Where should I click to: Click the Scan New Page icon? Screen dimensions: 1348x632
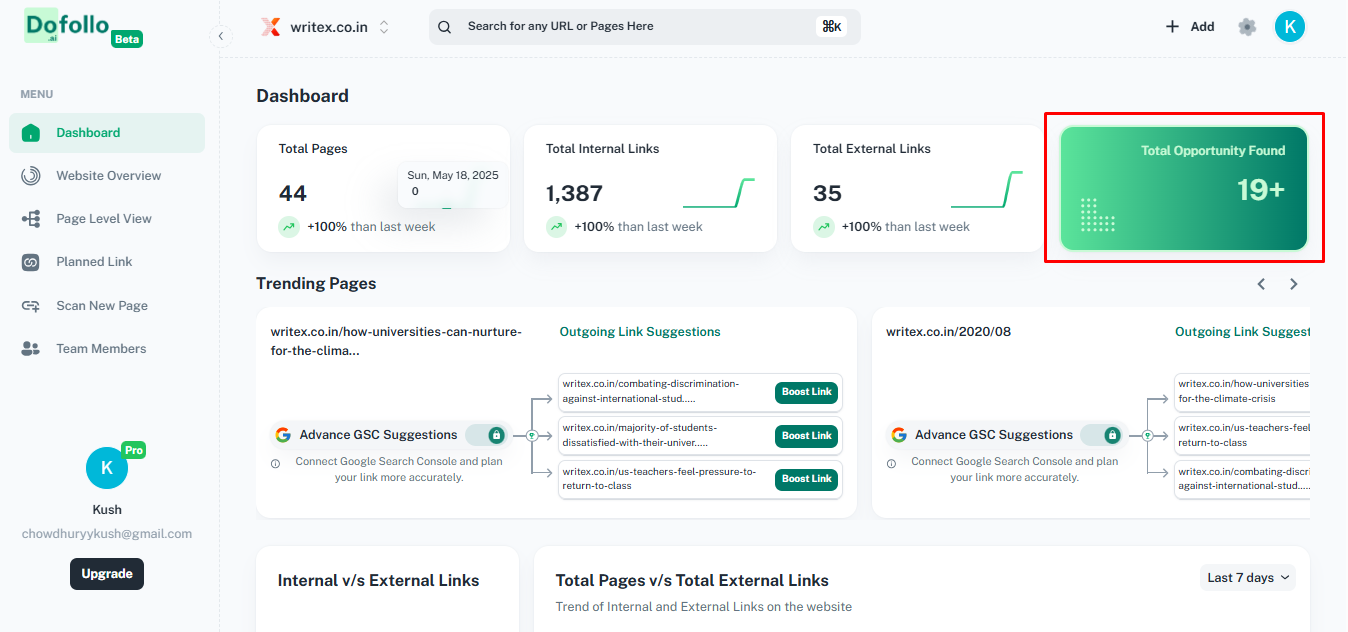coord(31,306)
